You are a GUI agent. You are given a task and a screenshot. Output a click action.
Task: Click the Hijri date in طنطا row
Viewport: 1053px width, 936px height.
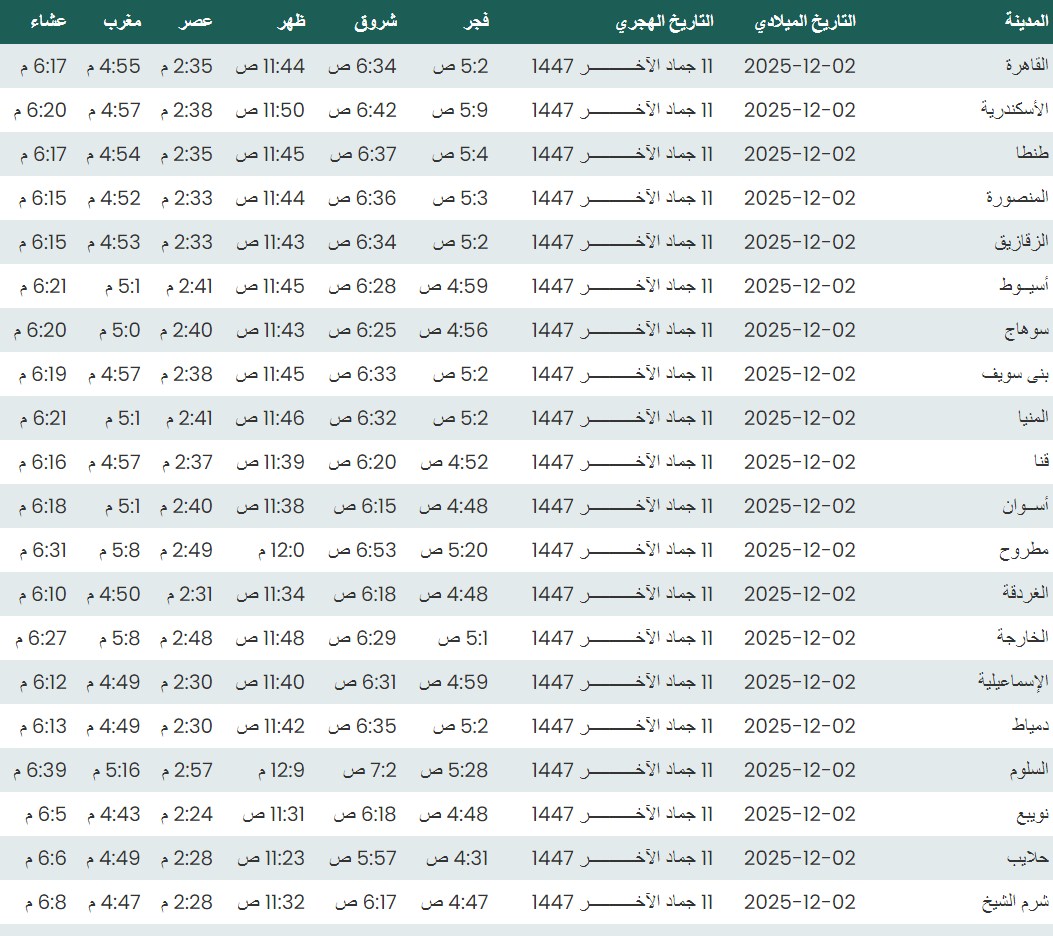click(x=622, y=154)
